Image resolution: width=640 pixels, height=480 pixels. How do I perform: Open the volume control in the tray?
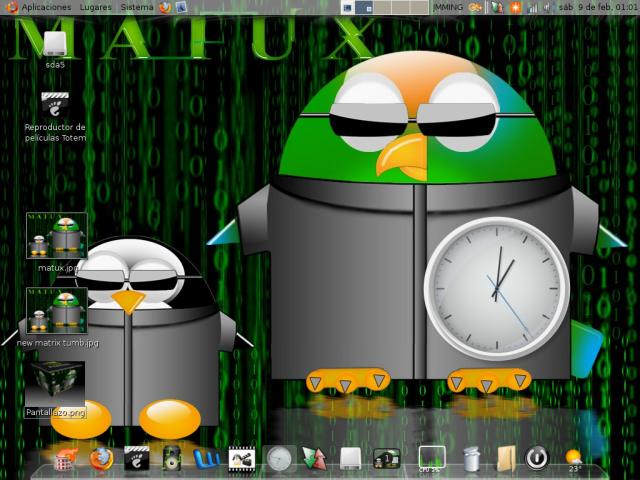pos(547,8)
